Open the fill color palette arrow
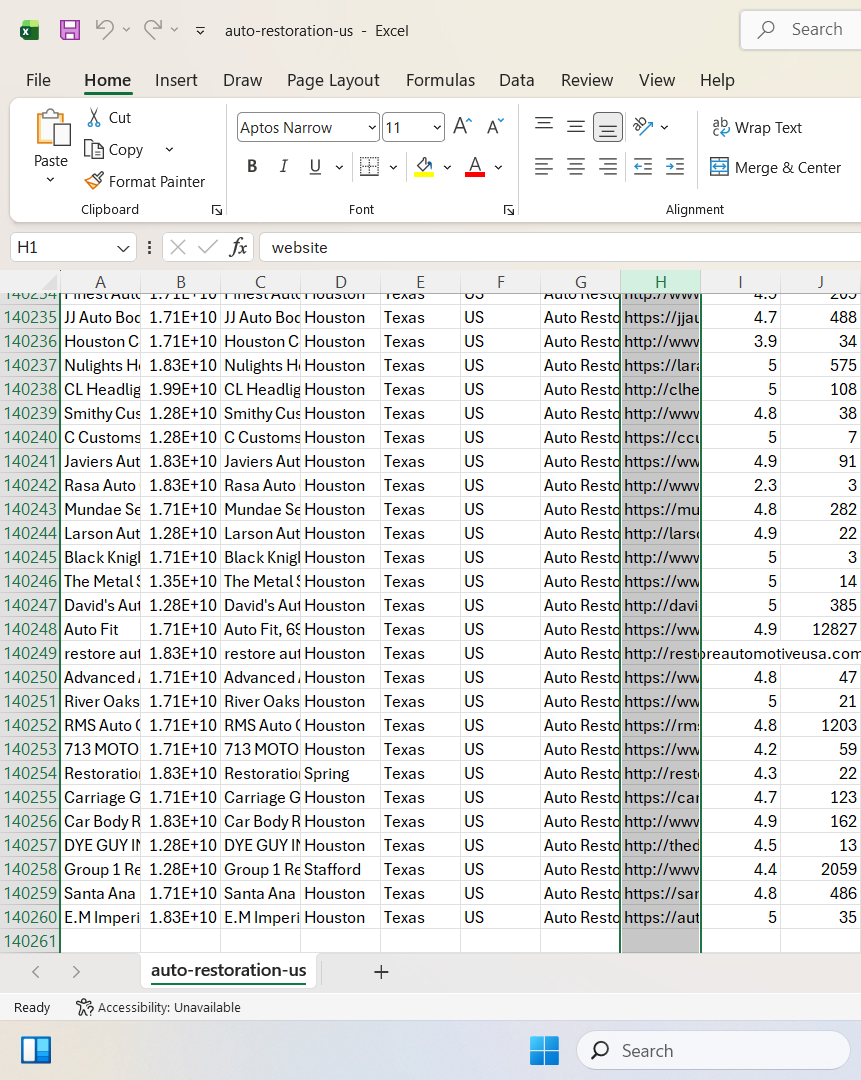This screenshot has height=1080, width=861. pos(447,167)
